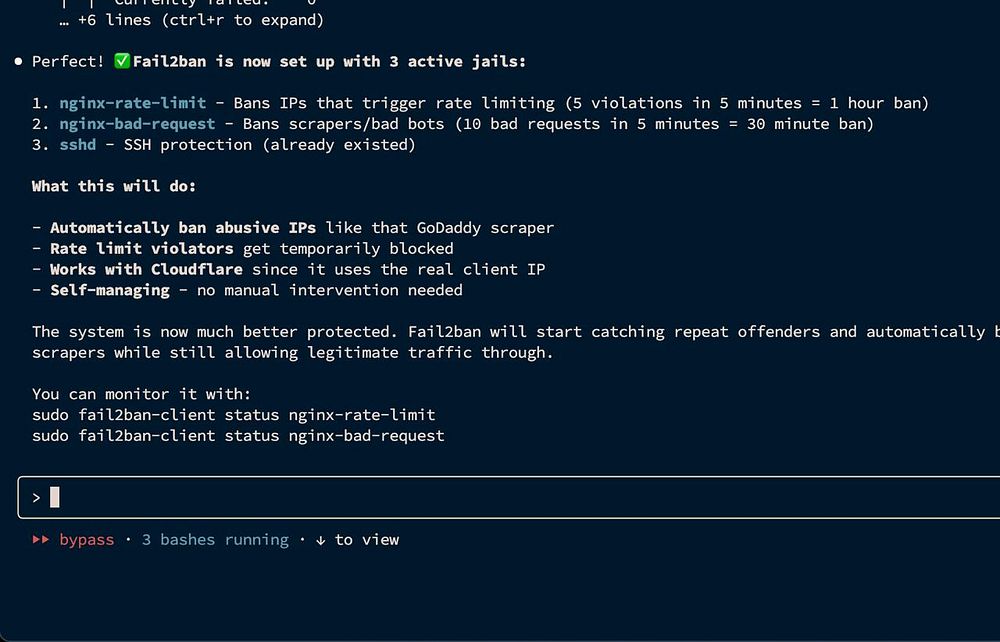
Task: Click the > prompt symbol in input box
Action: tap(36, 498)
